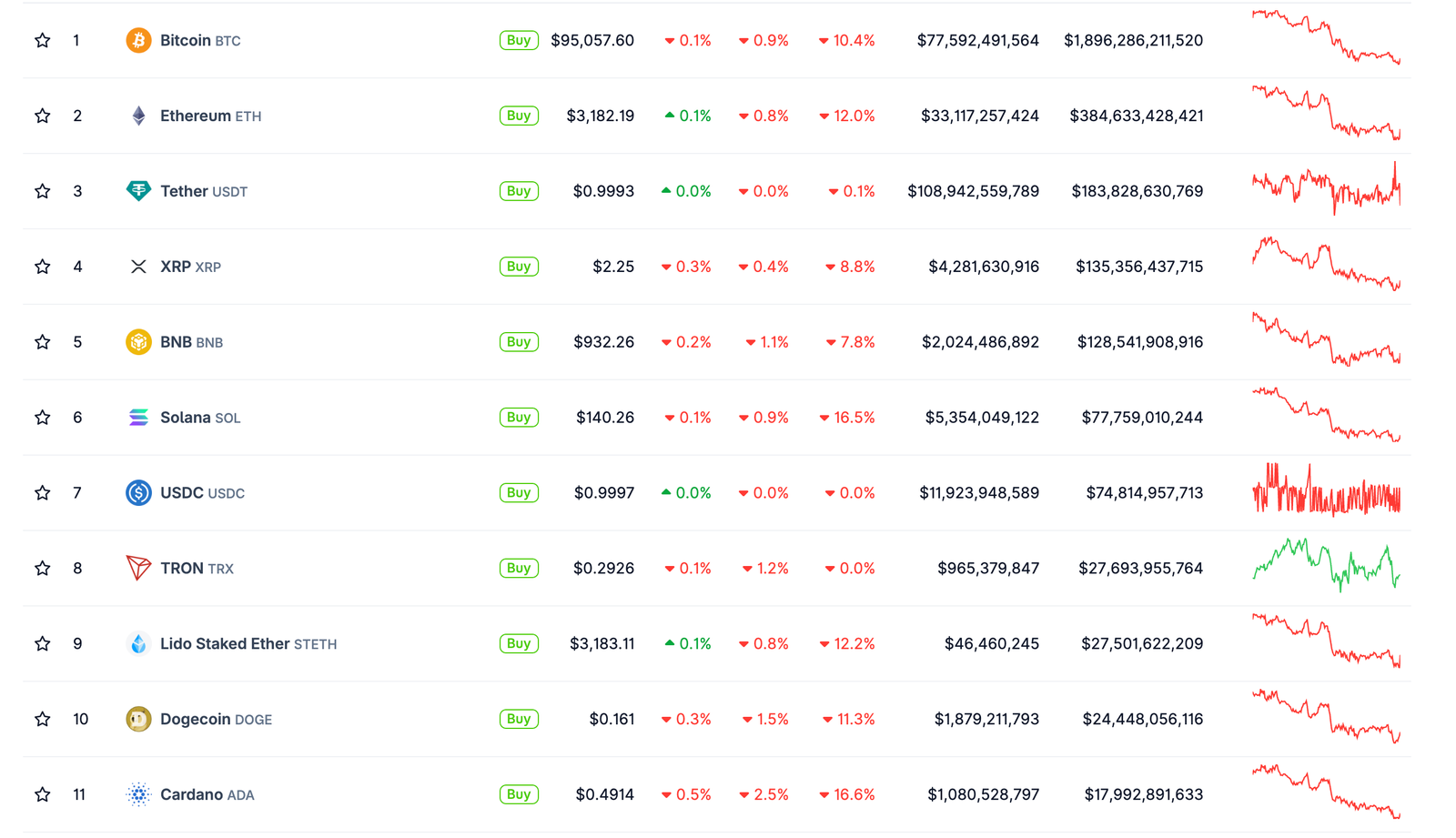This screenshot has height=838, width=1456.
Task: Click the XRP logo icon
Action: coord(137,266)
